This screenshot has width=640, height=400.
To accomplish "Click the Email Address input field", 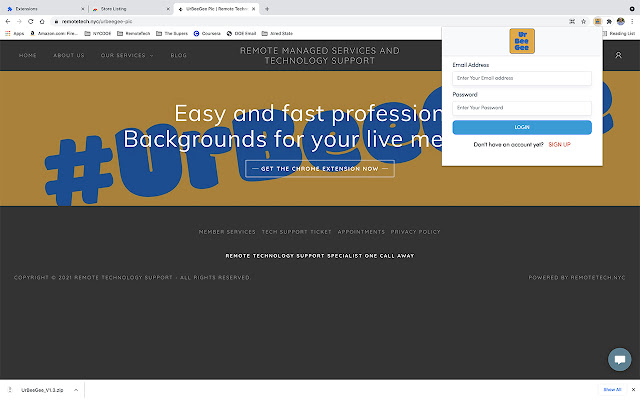I will click(522, 78).
